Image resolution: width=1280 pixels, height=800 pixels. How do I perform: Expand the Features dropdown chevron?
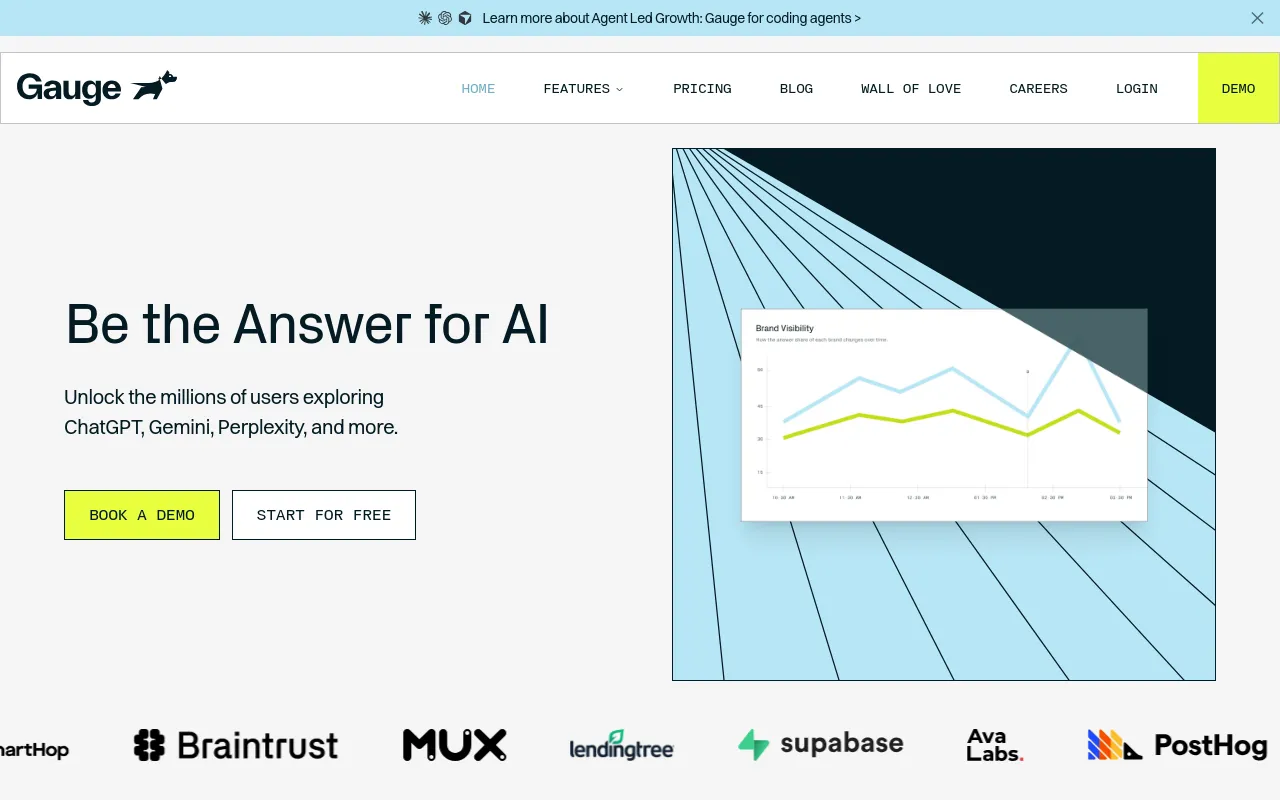coord(619,89)
